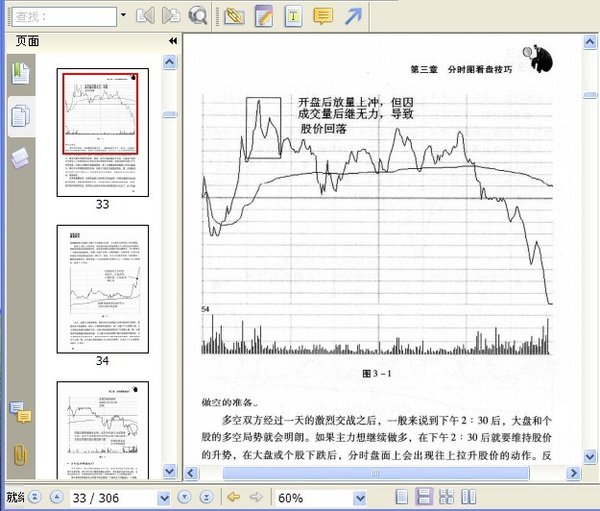This screenshot has width=600, height=511.
Task: Click page number label 34 under thumbnail
Action: (x=103, y=361)
